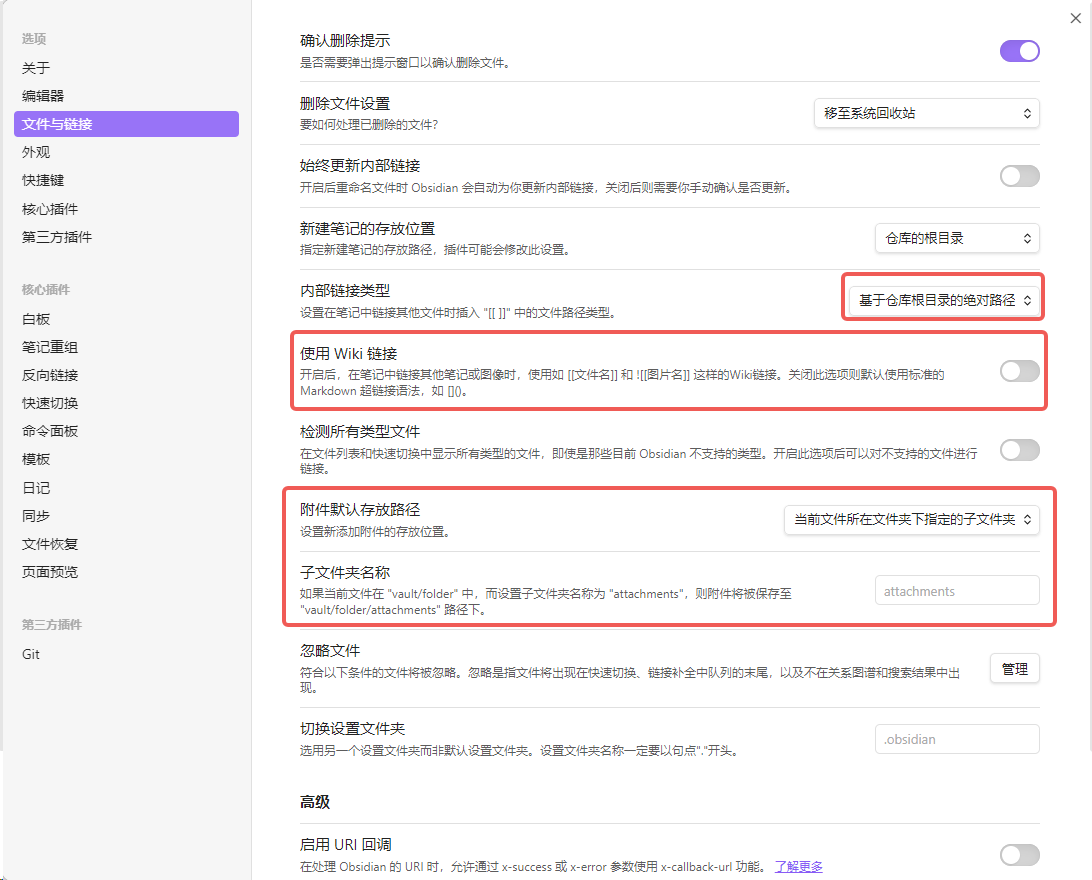This screenshot has height=880, width=1092.
Task: Enable 检测所有类型文件 switch
Action: [1020, 450]
